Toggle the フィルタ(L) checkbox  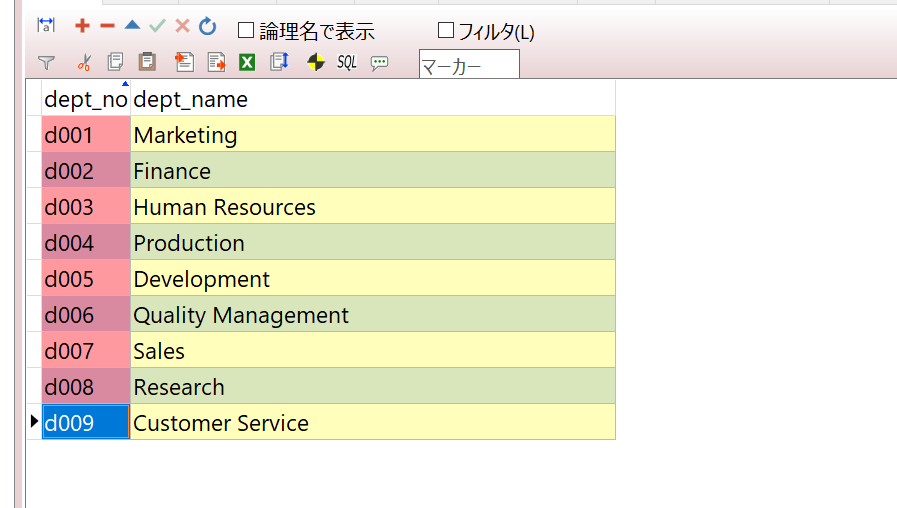tap(446, 30)
